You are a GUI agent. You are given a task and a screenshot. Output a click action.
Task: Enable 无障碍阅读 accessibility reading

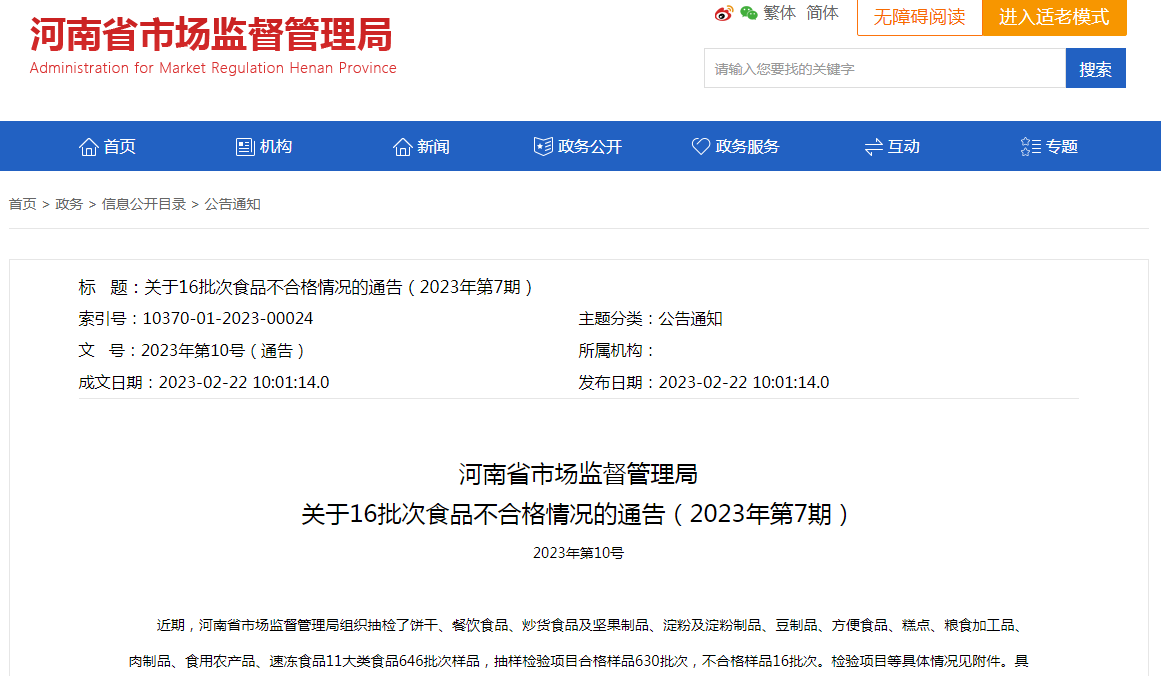(x=920, y=17)
